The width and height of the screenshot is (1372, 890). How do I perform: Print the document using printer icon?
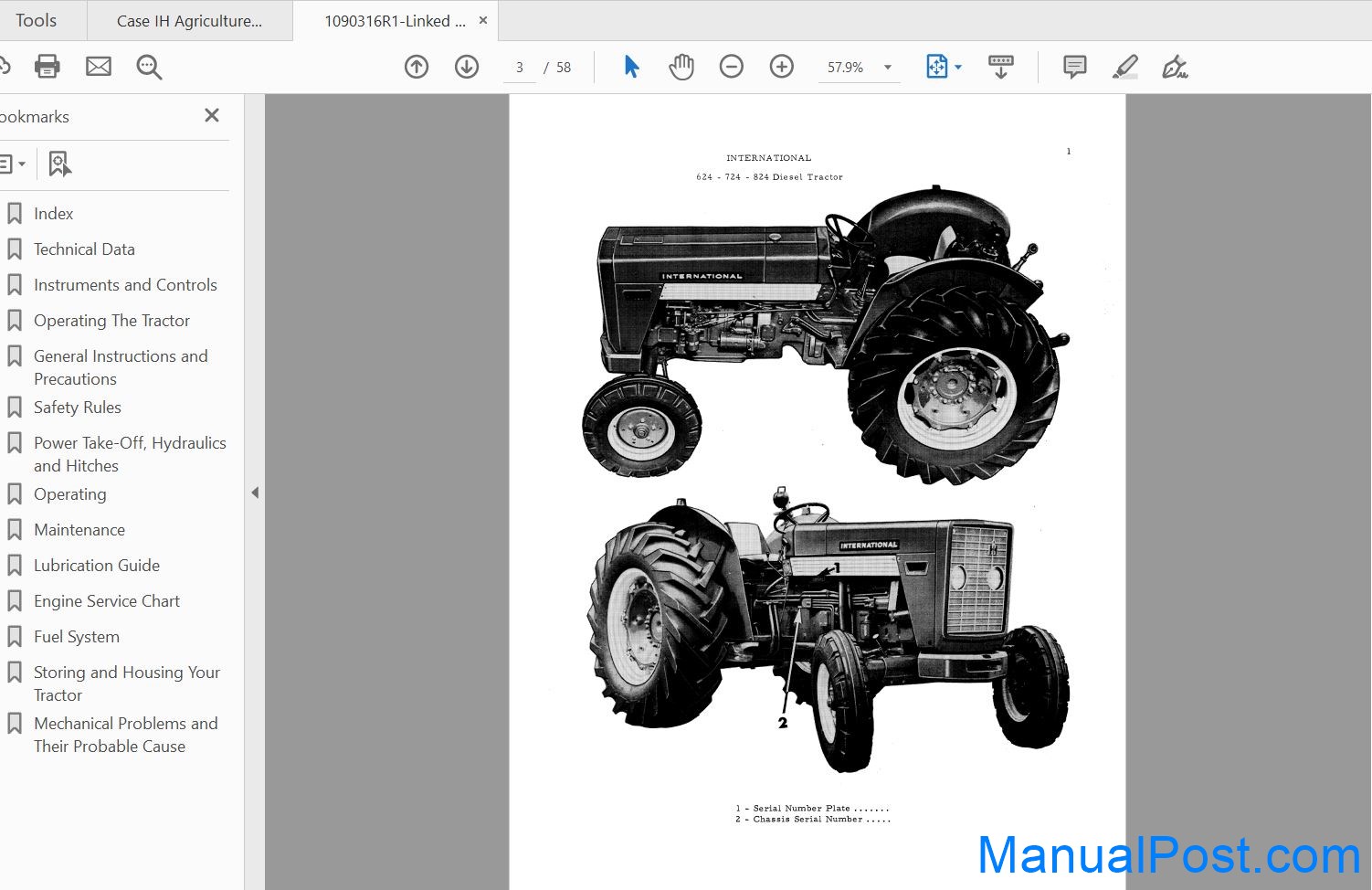(47, 66)
